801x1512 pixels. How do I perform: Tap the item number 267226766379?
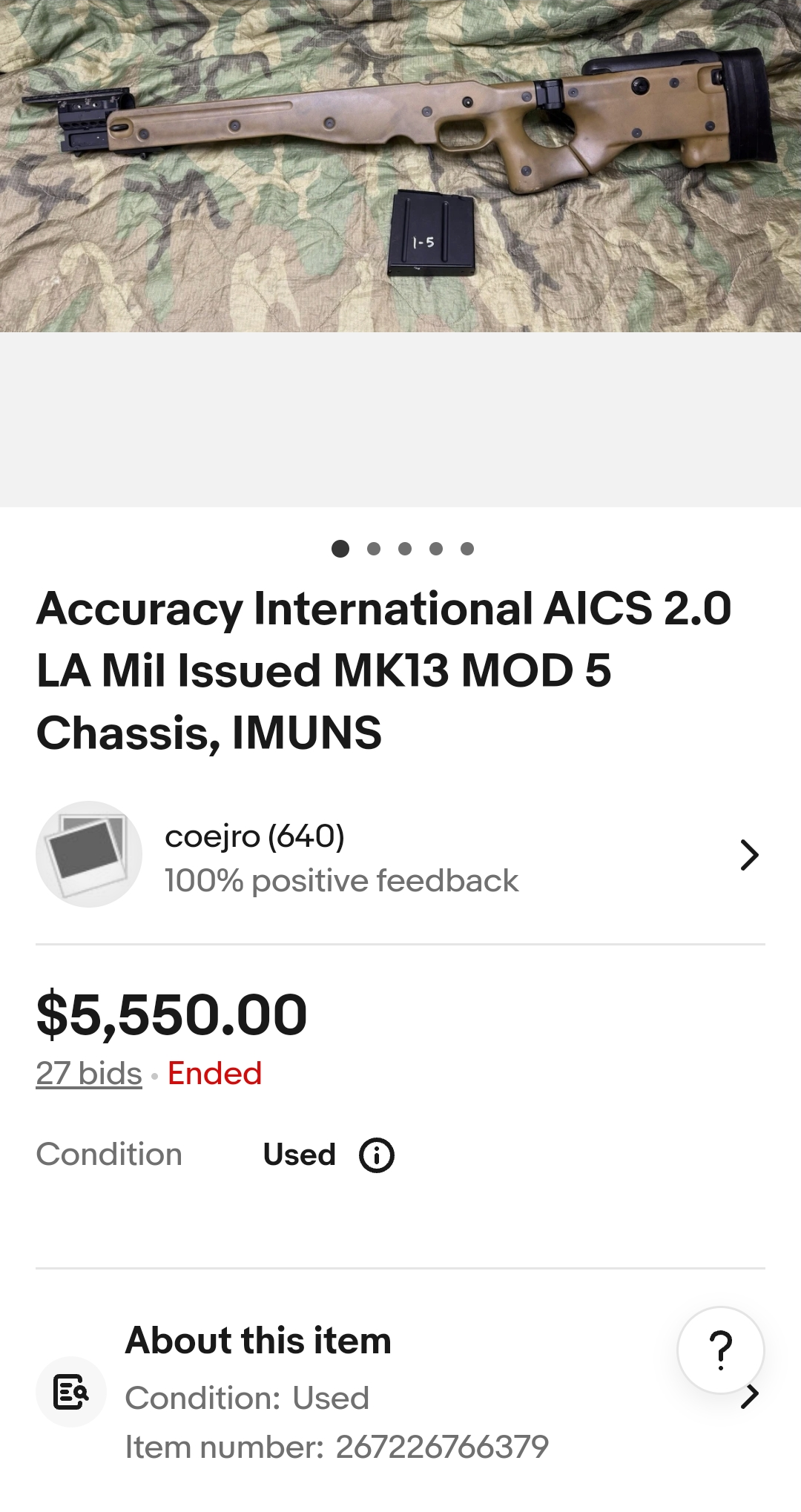click(x=442, y=1447)
